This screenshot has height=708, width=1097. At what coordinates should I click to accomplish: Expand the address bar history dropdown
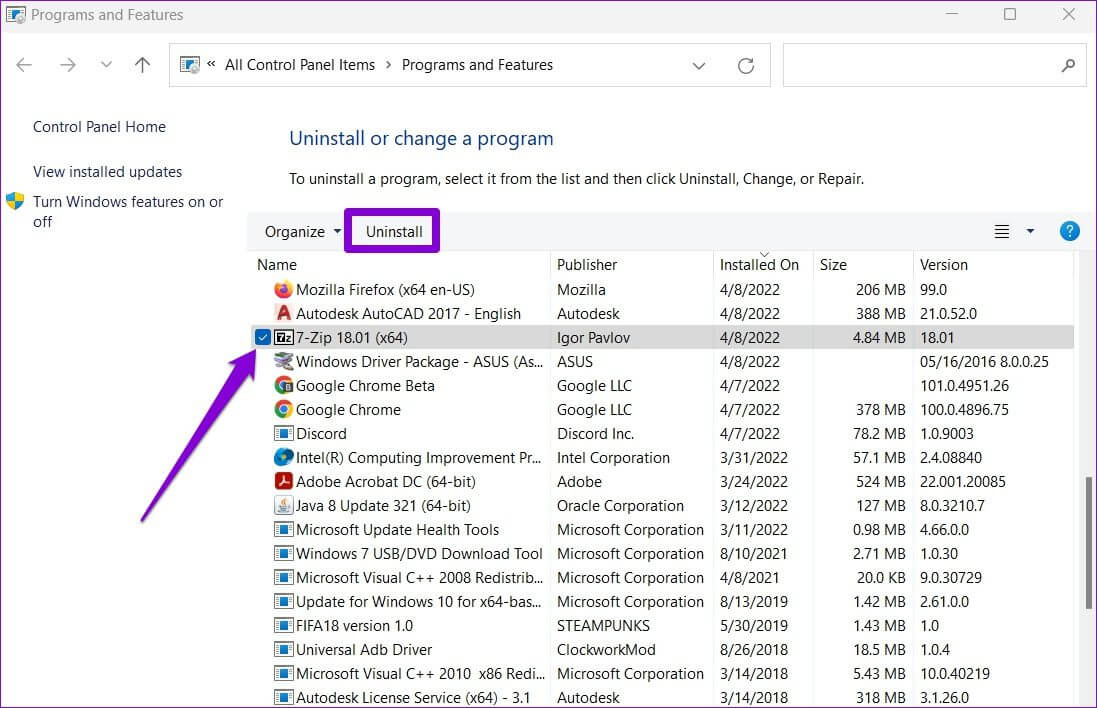click(x=698, y=66)
